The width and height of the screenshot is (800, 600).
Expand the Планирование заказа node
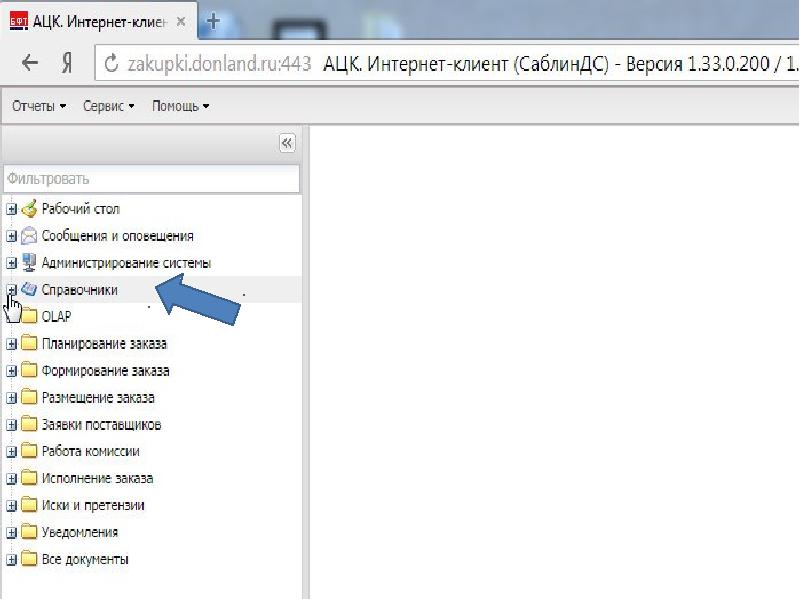11,344
